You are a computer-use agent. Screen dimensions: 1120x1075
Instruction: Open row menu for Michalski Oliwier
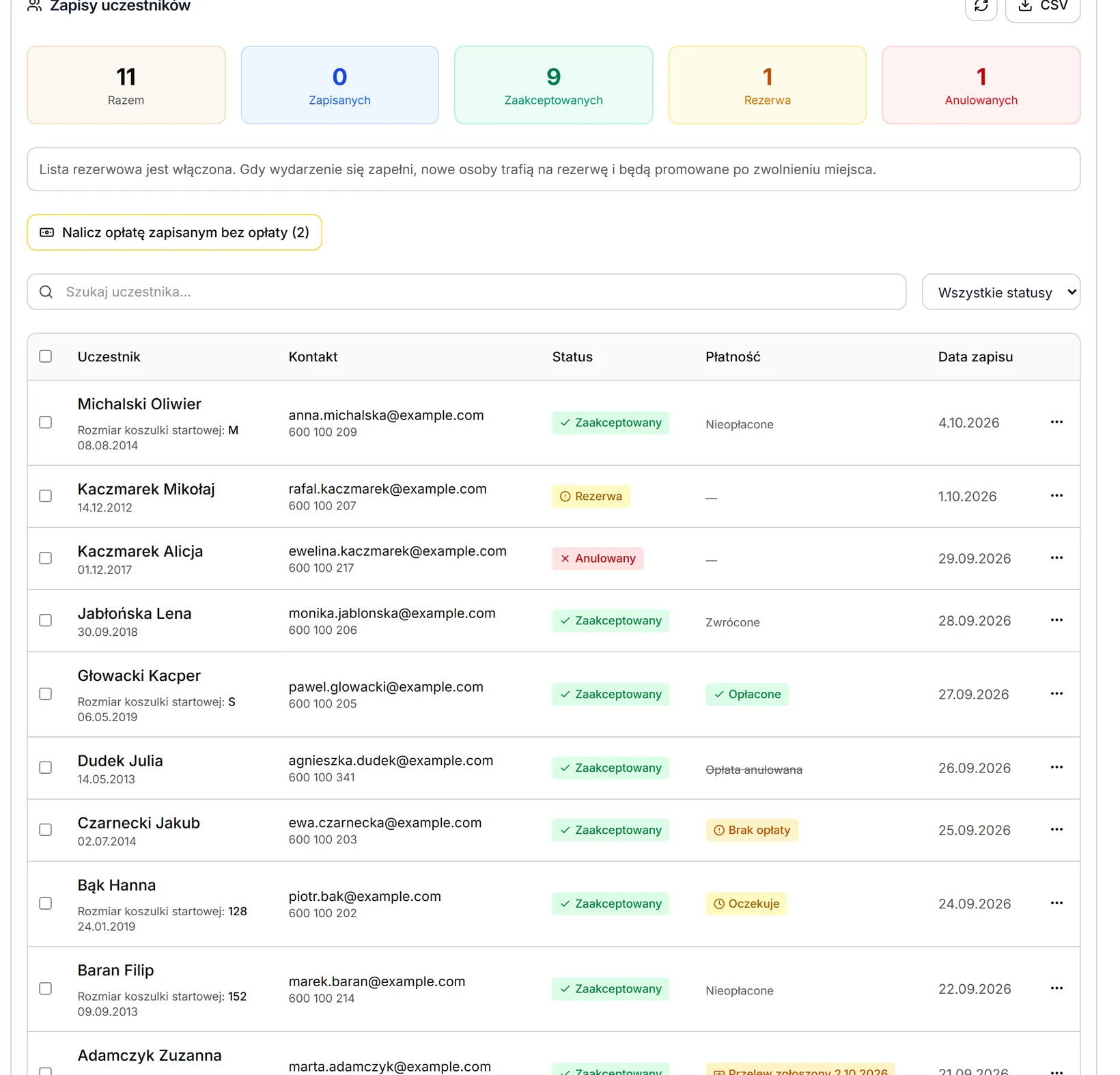click(x=1056, y=422)
